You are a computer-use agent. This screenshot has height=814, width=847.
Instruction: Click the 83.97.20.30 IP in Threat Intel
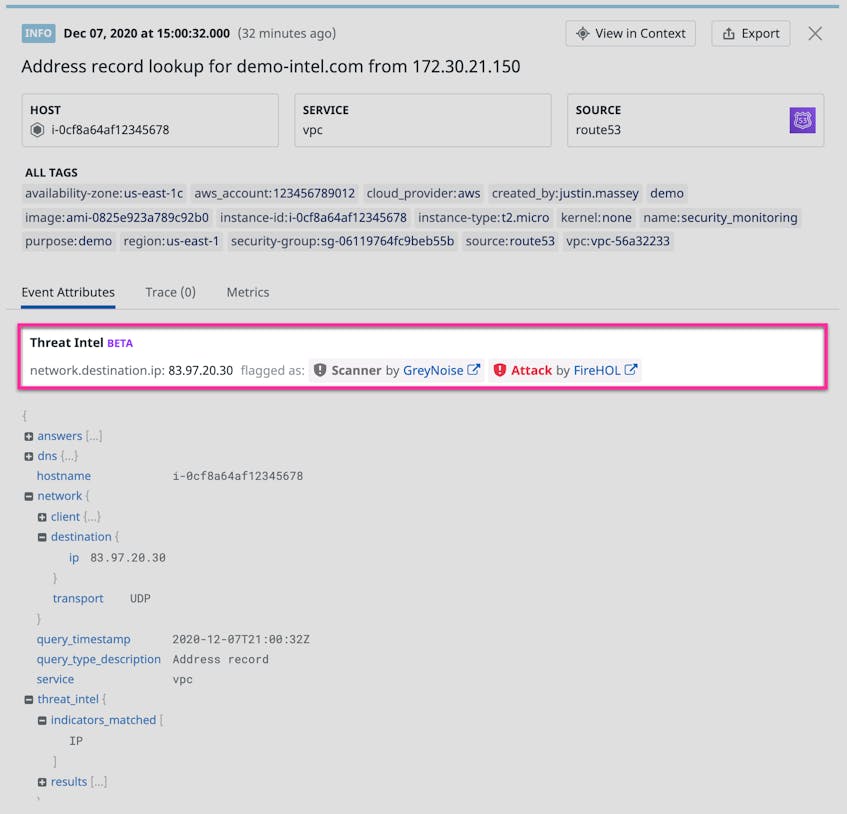[x=200, y=371]
